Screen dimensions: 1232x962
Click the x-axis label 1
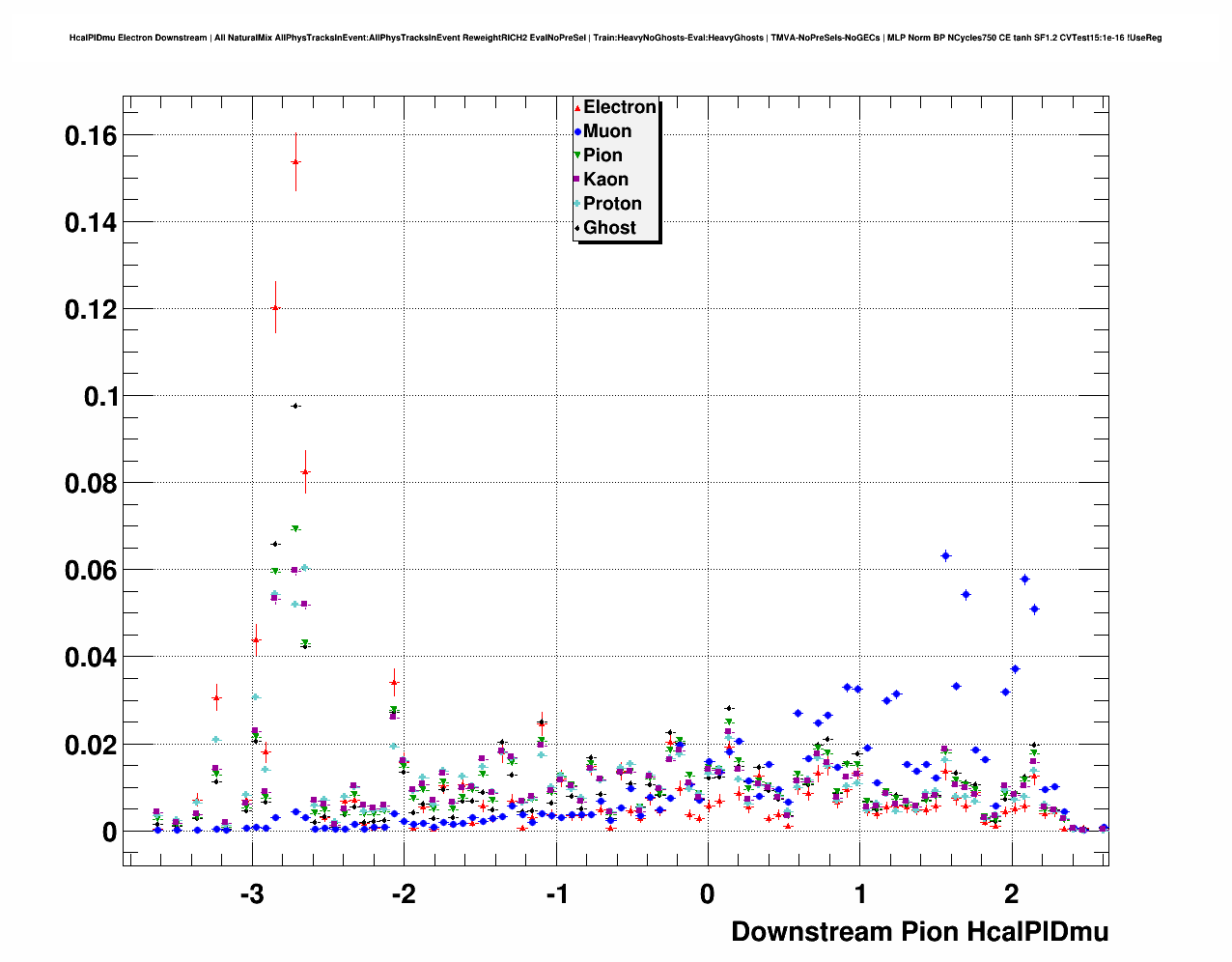[859, 894]
